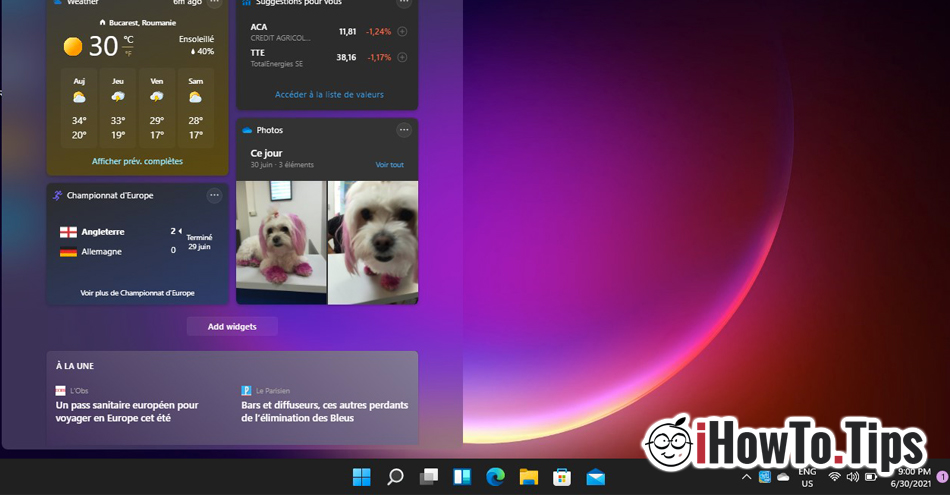This screenshot has width=950, height=495.
Task: Select °C weather unit
Action: pyautogui.click(x=128, y=40)
